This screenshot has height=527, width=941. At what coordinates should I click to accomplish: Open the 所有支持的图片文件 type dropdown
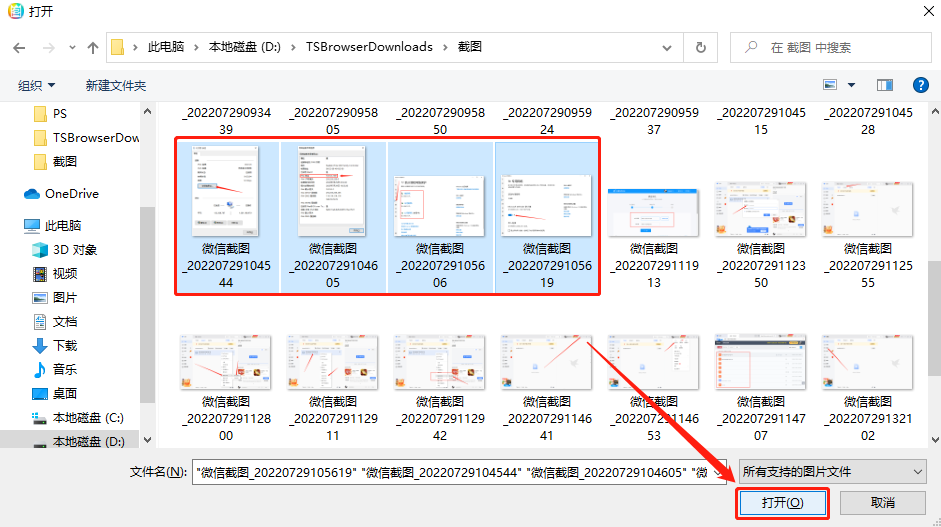(x=832, y=472)
